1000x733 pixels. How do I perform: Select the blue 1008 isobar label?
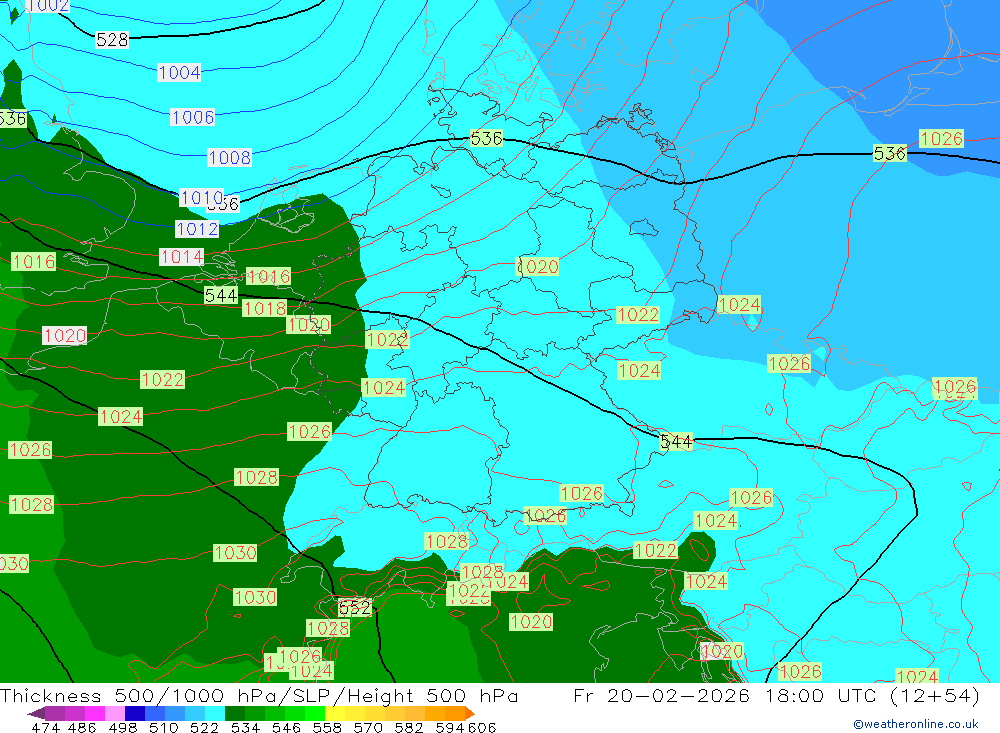tap(230, 157)
